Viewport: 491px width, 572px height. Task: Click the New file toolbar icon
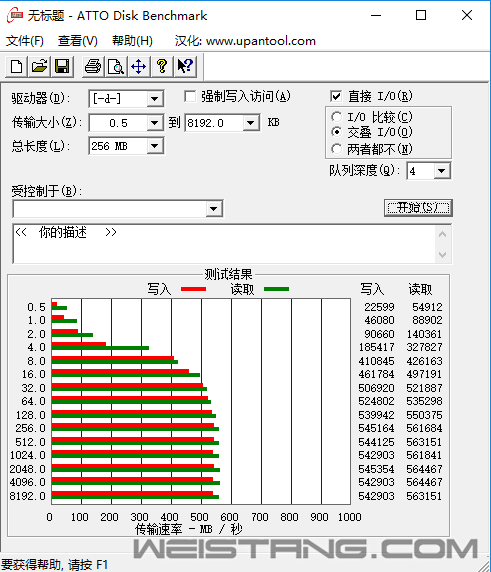(16, 66)
